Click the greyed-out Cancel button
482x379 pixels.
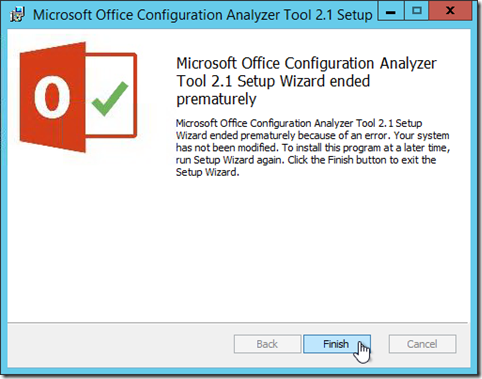point(422,344)
